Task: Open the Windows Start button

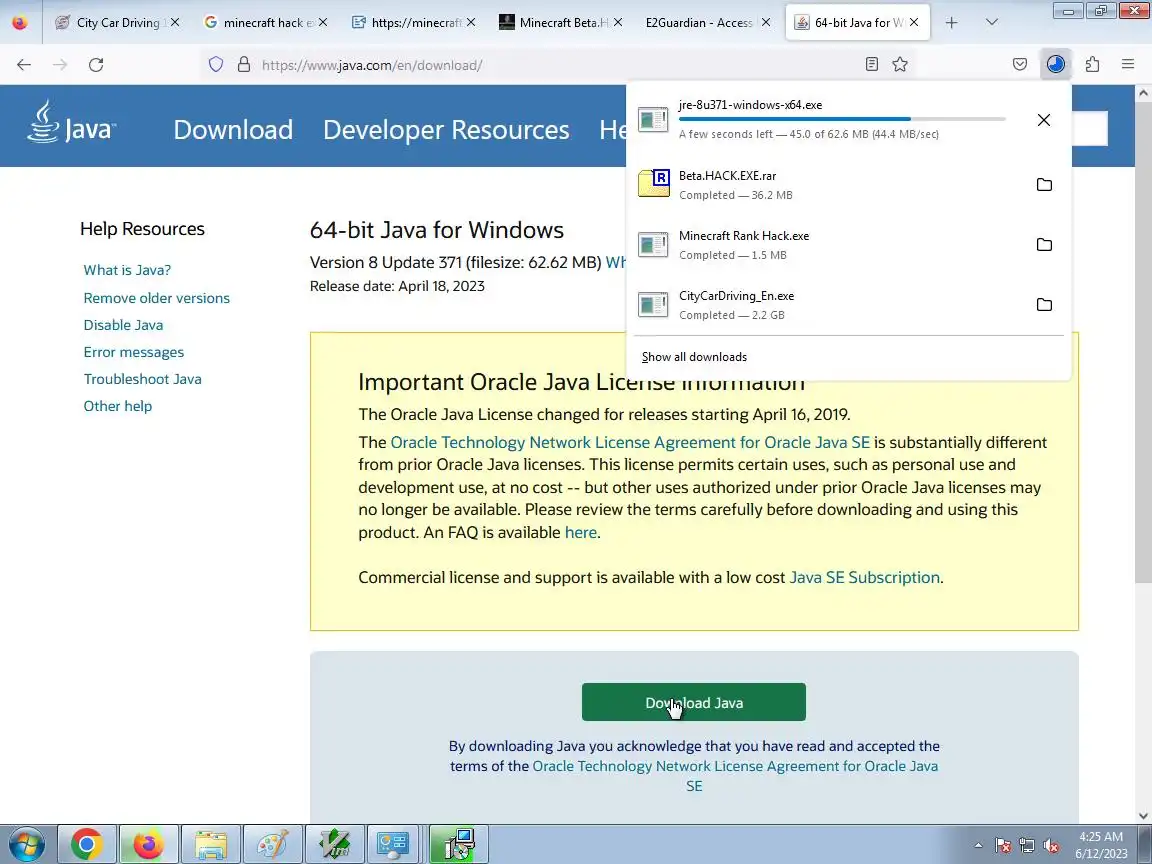Action: point(26,844)
